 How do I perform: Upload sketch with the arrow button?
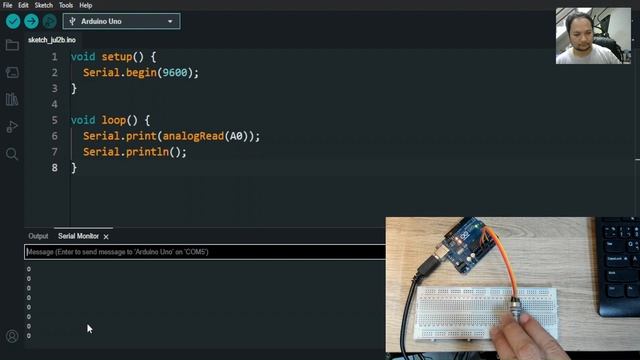tap(31, 21)
